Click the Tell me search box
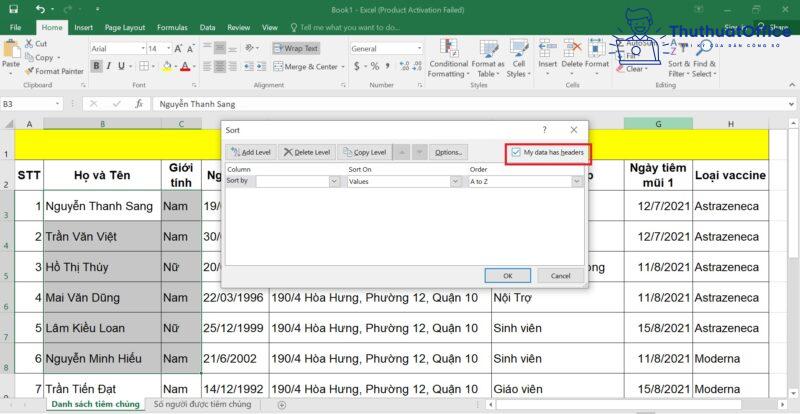 pos(345,28)
